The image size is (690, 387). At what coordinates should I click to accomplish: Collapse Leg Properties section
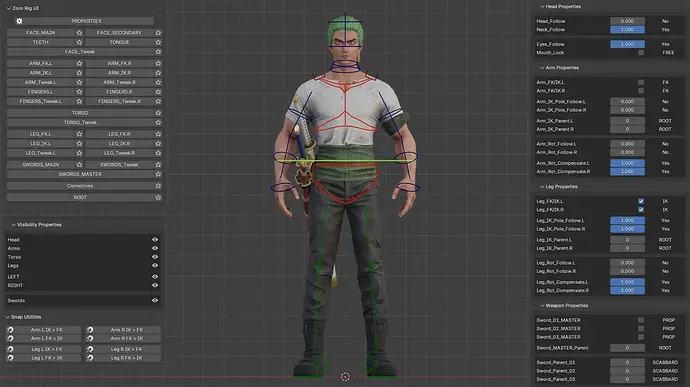coord(542,187)
